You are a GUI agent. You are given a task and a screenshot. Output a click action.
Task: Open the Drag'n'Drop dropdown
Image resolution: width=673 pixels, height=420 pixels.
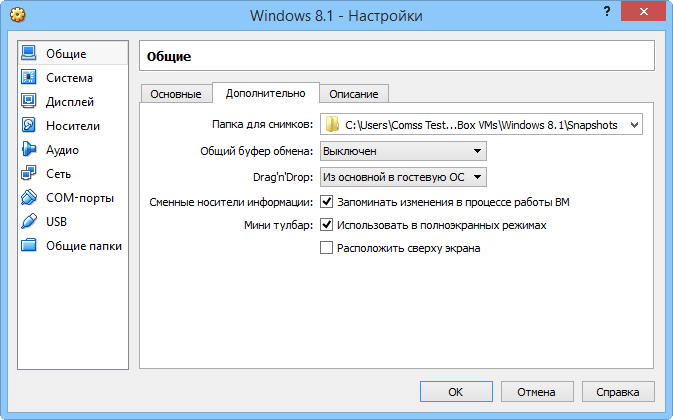pyautogui.click(x=403, y=177)
